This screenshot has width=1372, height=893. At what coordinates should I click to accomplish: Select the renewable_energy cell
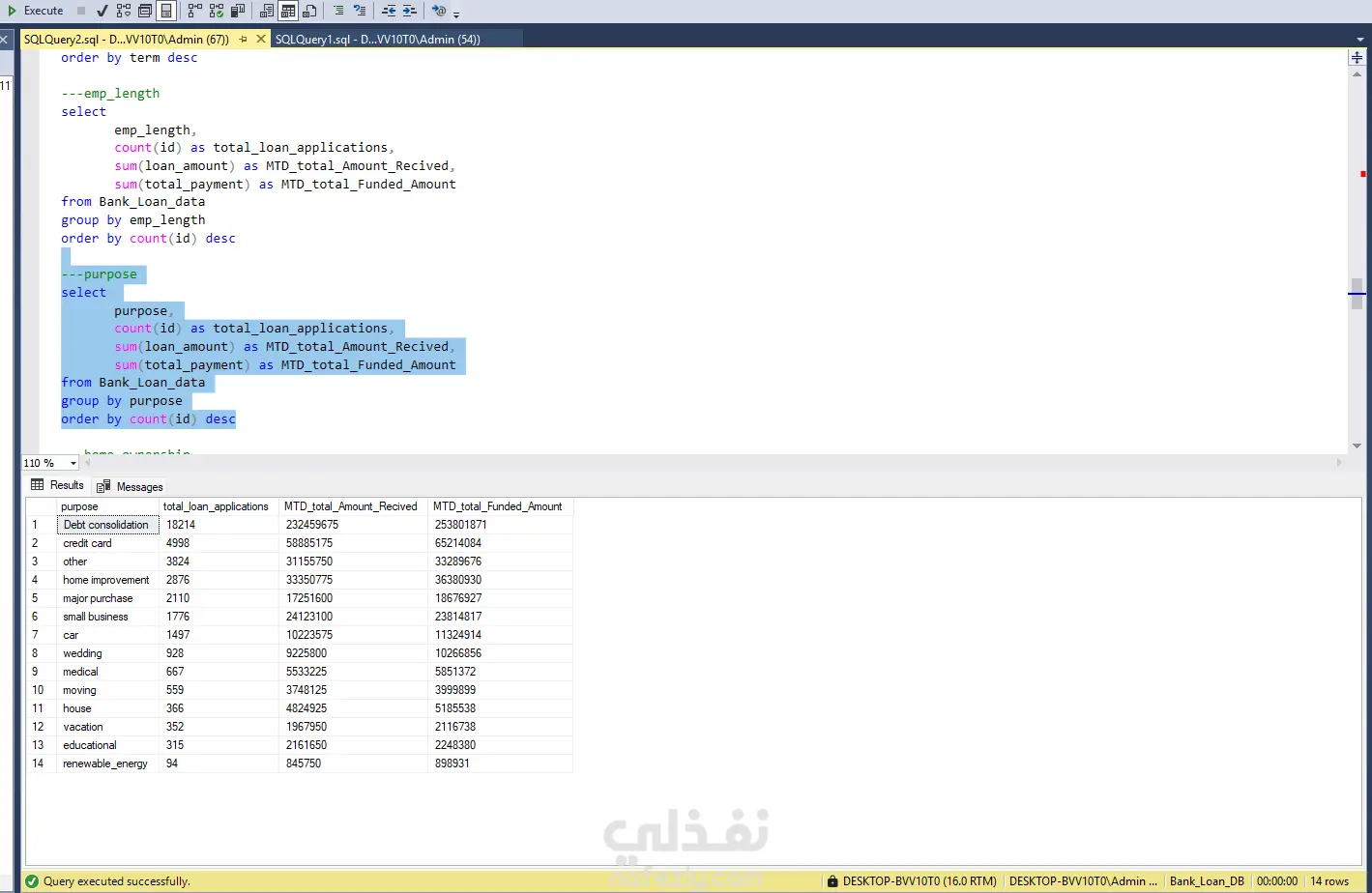pos(107,763)
